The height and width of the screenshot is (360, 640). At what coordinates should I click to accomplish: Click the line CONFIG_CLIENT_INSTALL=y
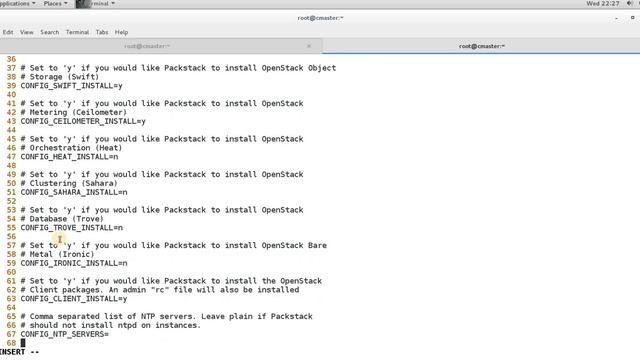pos(74,299)
